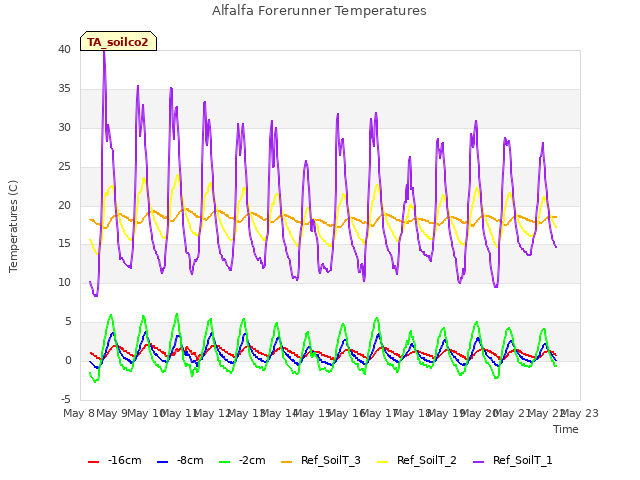Click the purple Ref_SoilT_1 legend swatch
The image size is (640, 480).
478,462
